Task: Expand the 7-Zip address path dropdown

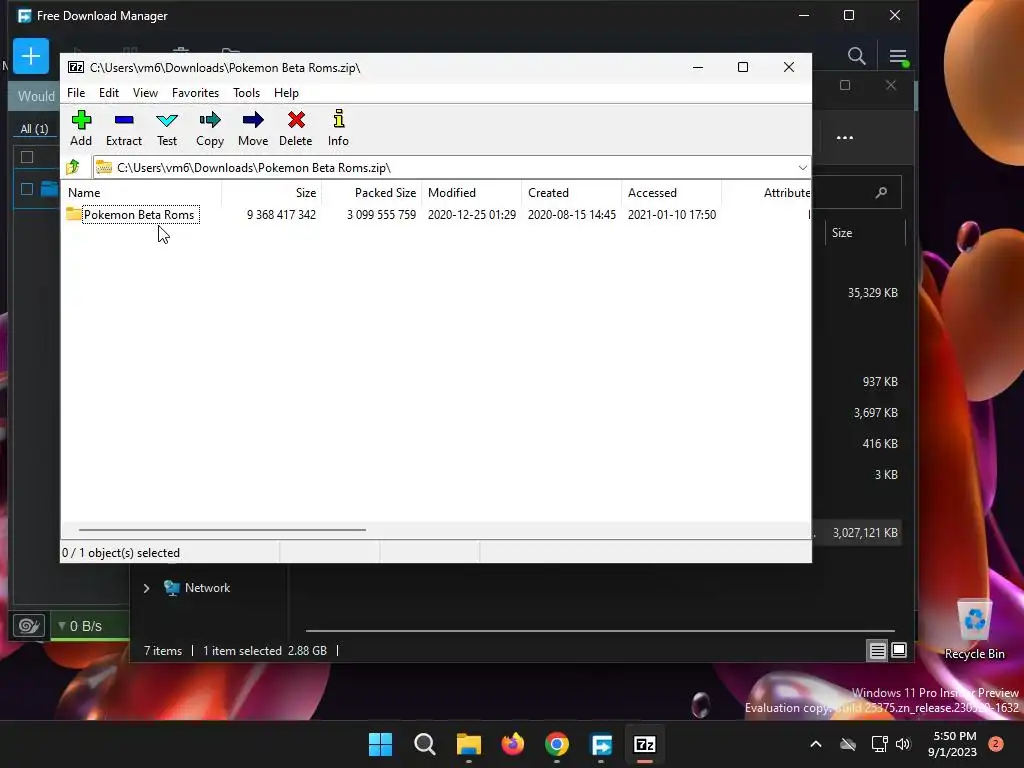Action: coord(803,167)
